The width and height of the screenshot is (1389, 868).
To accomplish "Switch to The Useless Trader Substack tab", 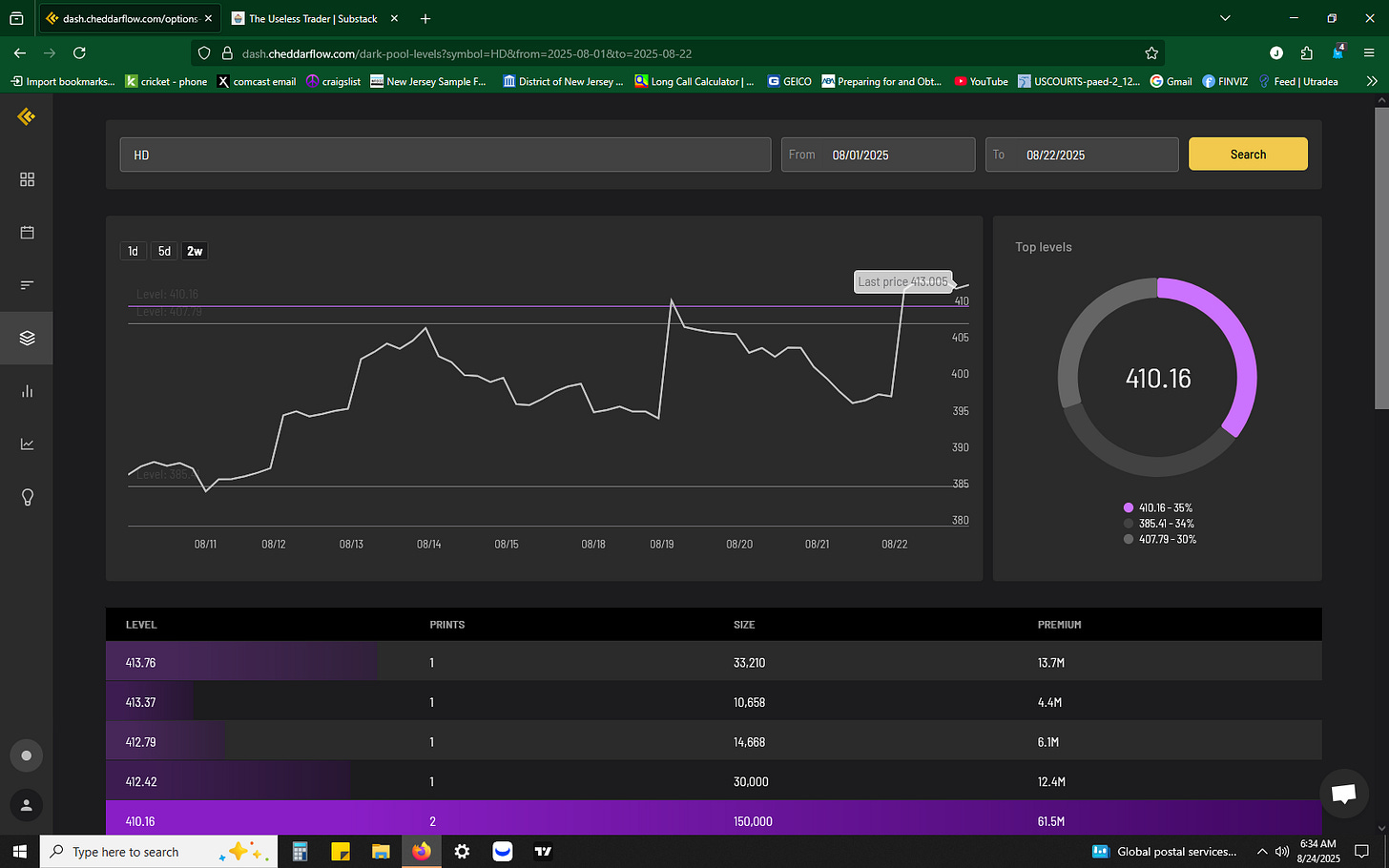I will [x=314, y=18].
